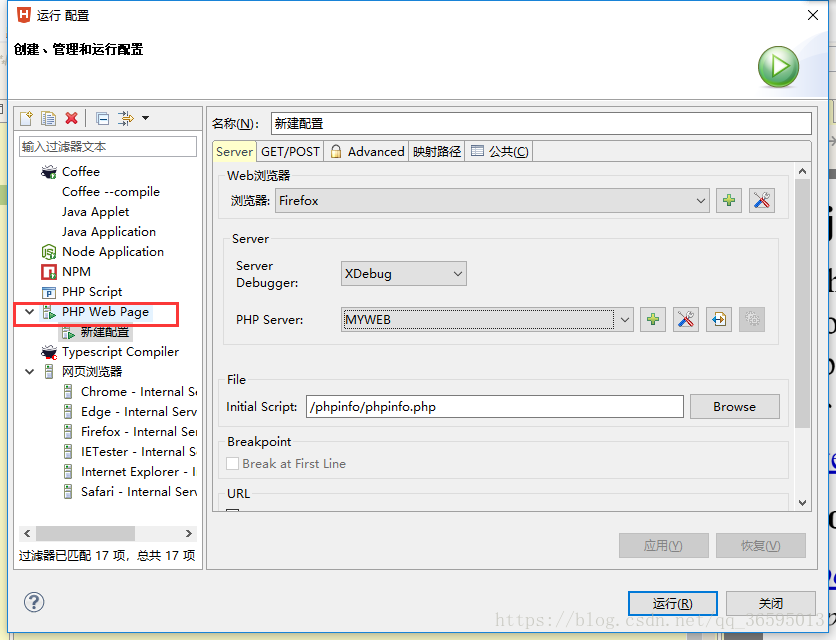Viewport: 836px width, 640px height.
Task: Open the PHP Server MYWEB dropdown
Action: pyautogui.click(x=487, y=319)
